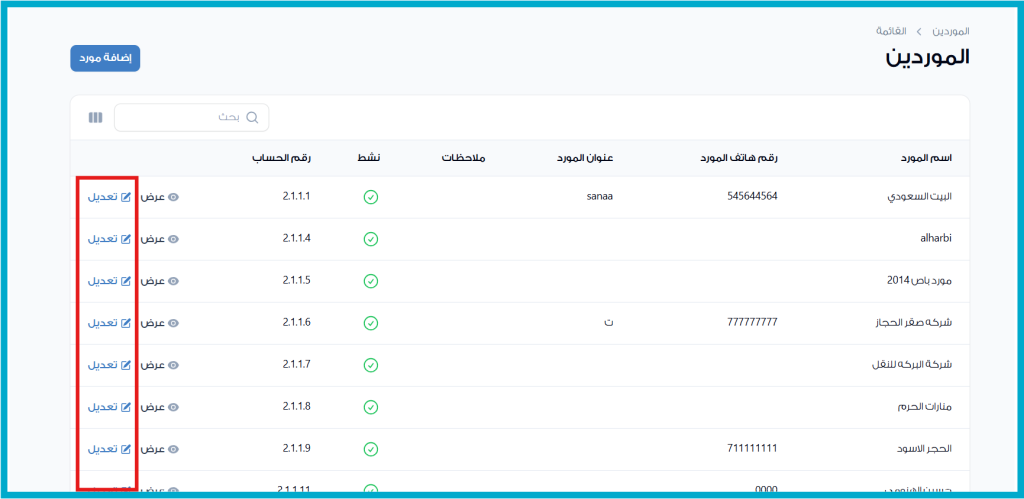The width and height of the screenshot is (1024, 499).
Task: Click view eye icon for منارات الحرم
Action: 173,407
